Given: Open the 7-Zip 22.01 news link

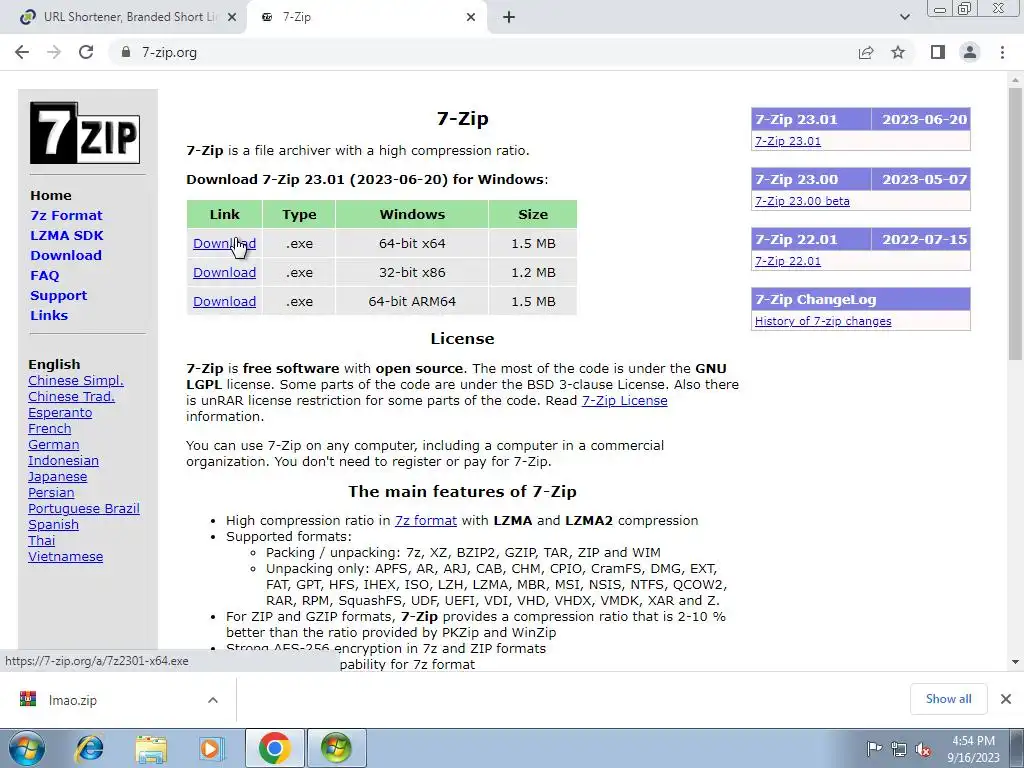Looking at the screenshot, I should point(788,261).
